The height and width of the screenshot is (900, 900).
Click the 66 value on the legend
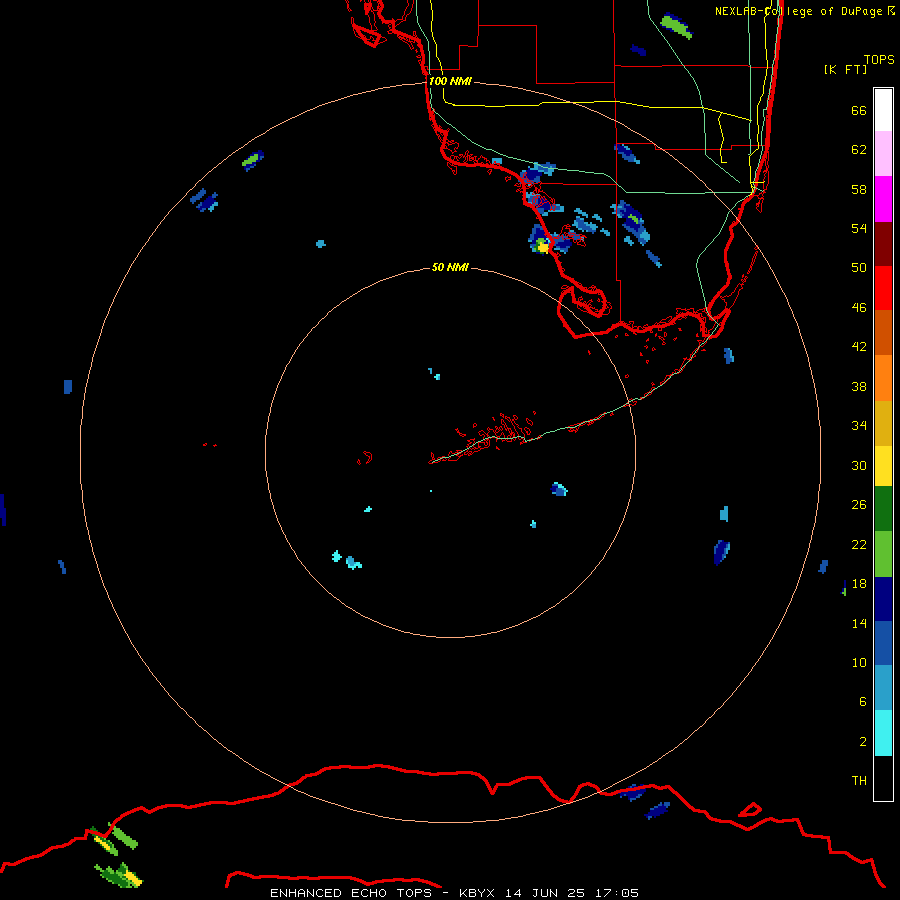tap(859, 110)
